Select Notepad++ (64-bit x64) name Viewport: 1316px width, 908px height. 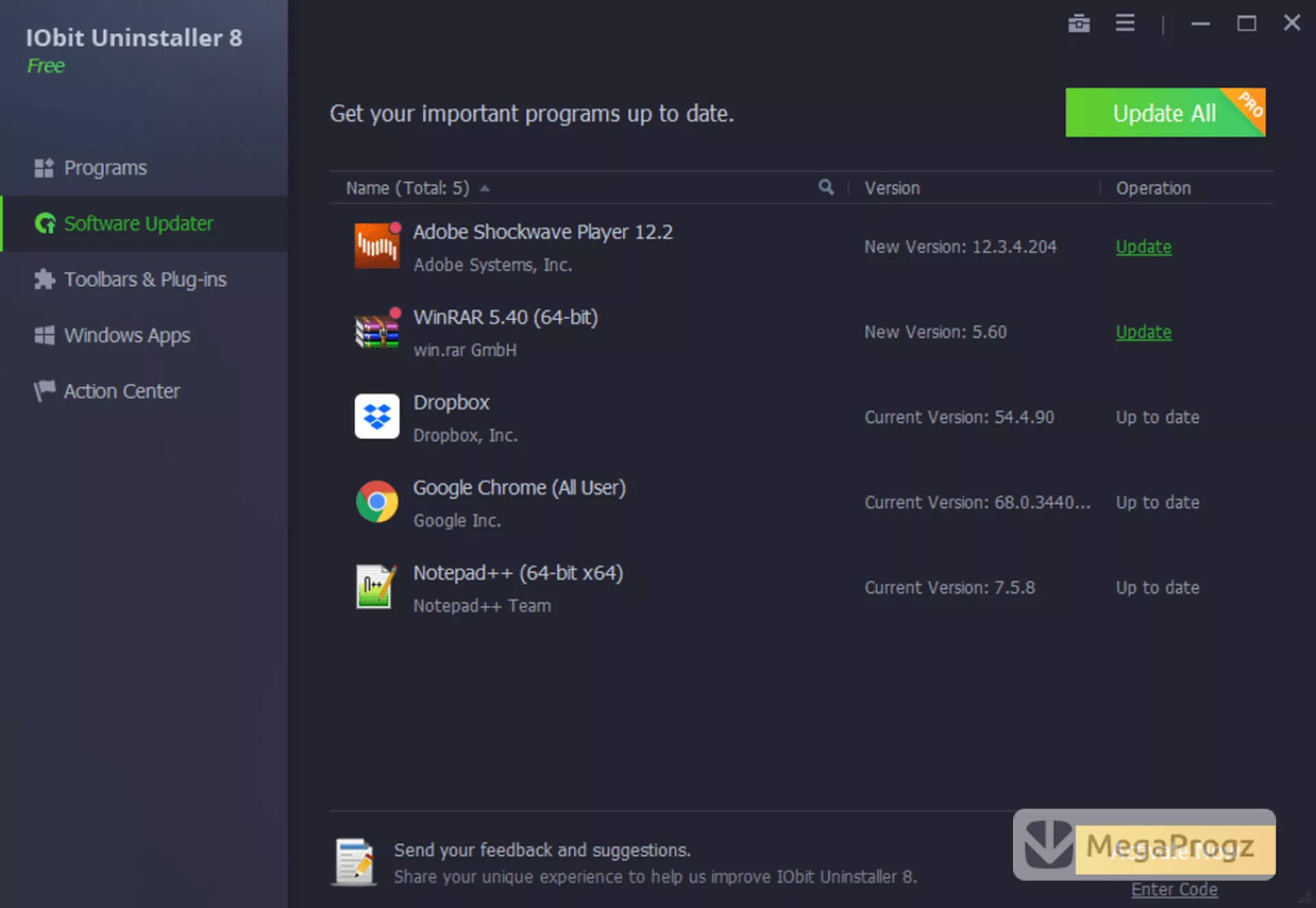518,573
